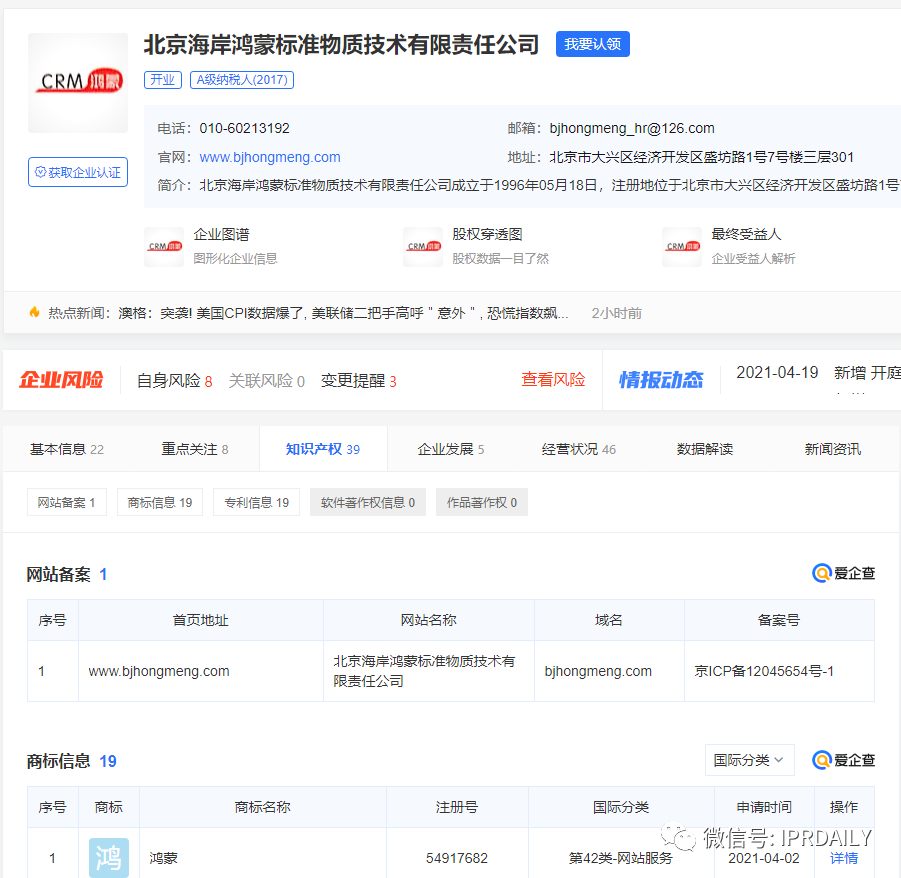Click 关联风险 0 risk item
Screen dimensions: 901x878
267,380
